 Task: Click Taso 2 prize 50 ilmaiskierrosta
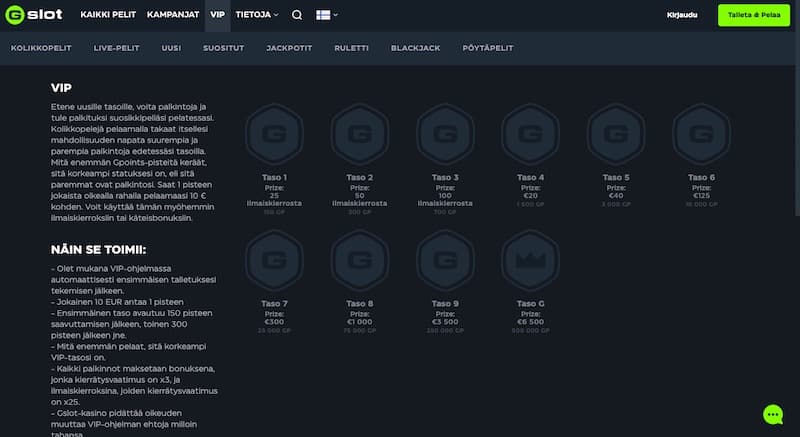[x=360, y=199]
